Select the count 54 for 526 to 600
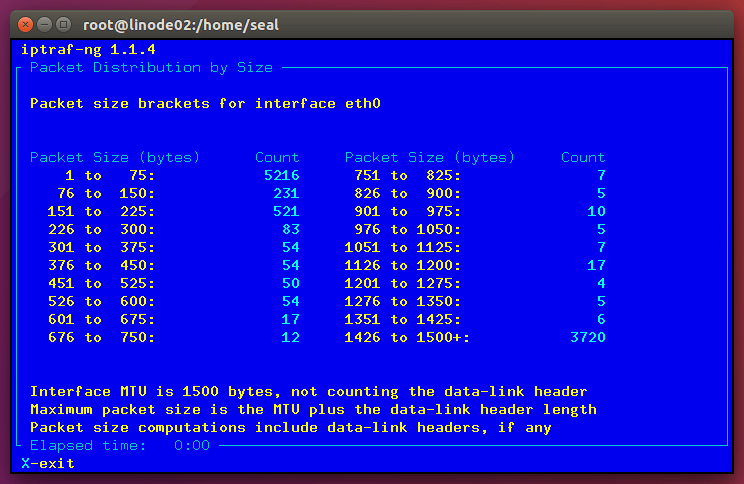 (291, 301)
